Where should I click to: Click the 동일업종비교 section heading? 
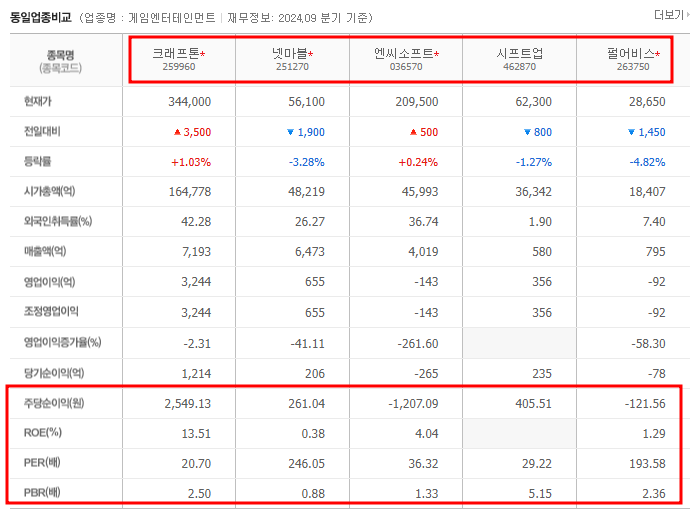[x=40, y=18]
